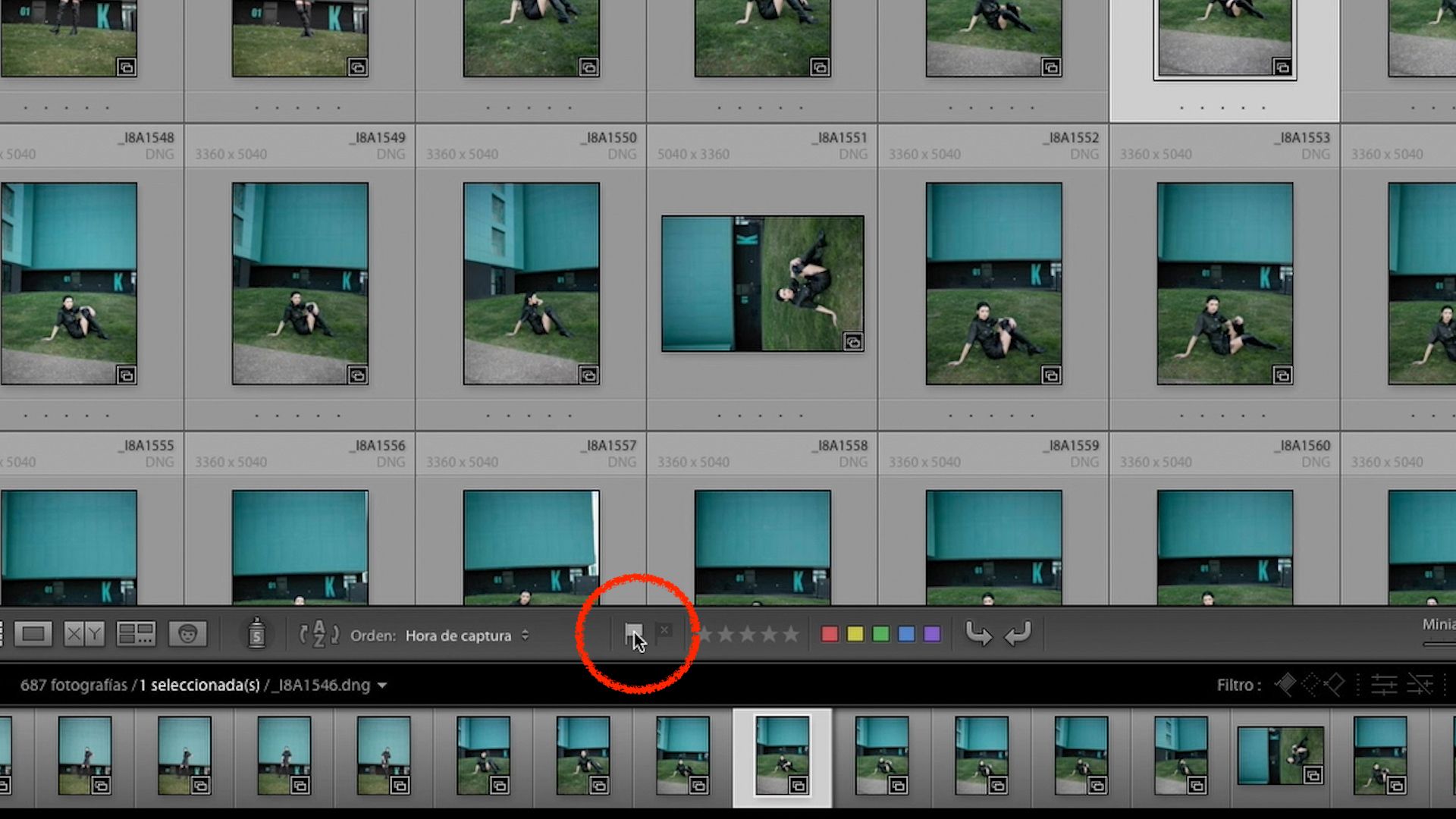This screenshot has width=1456, height=819.
Task: Click the Miniaturas thumbnail size slider
Action: point(1439,645)
